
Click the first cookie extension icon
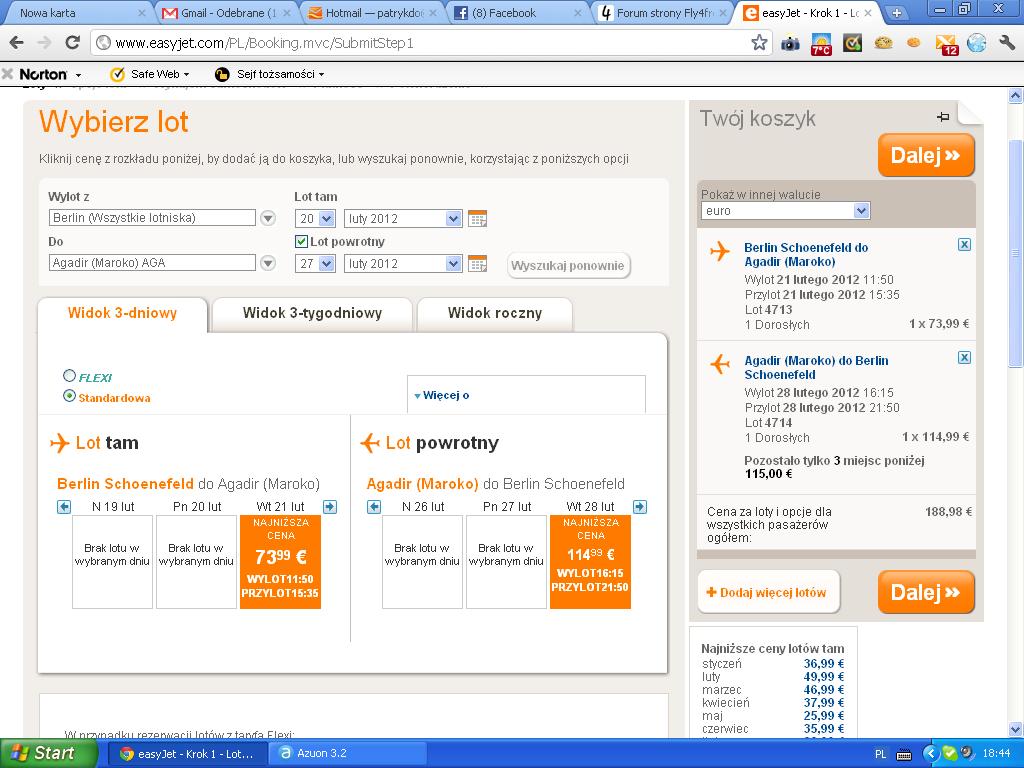884,43
